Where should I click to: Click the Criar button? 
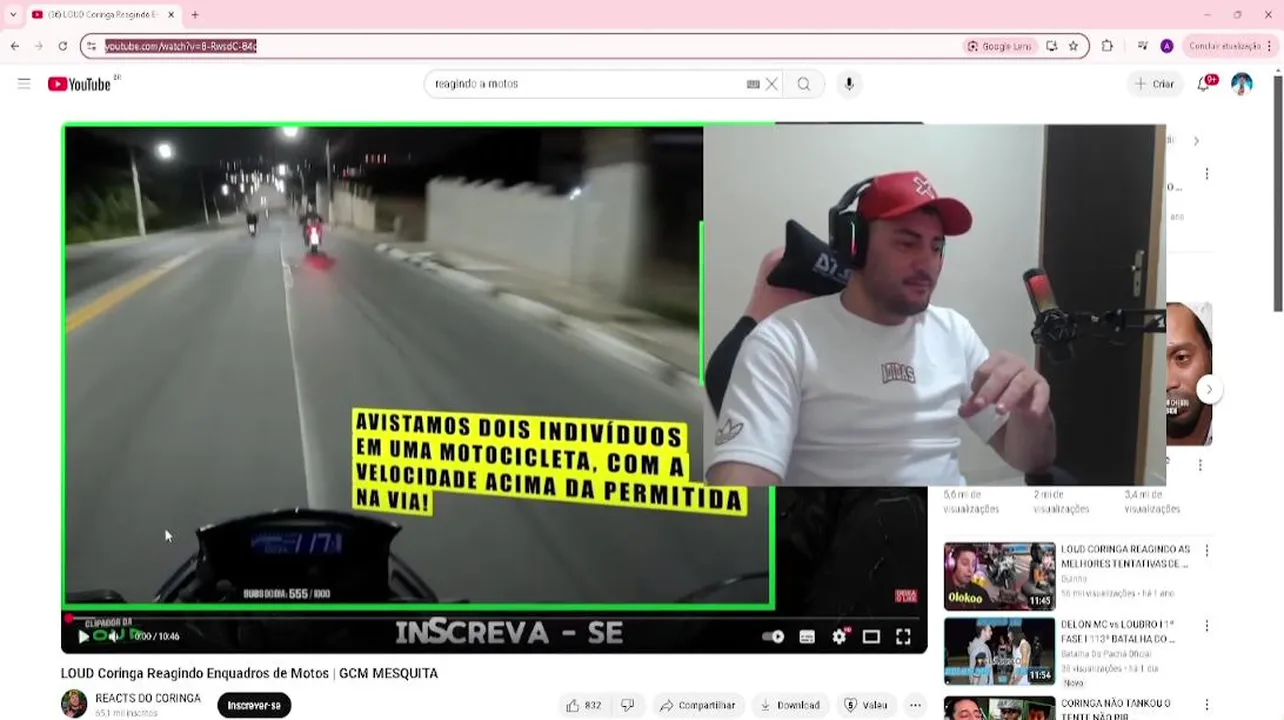coord(1154,84)
